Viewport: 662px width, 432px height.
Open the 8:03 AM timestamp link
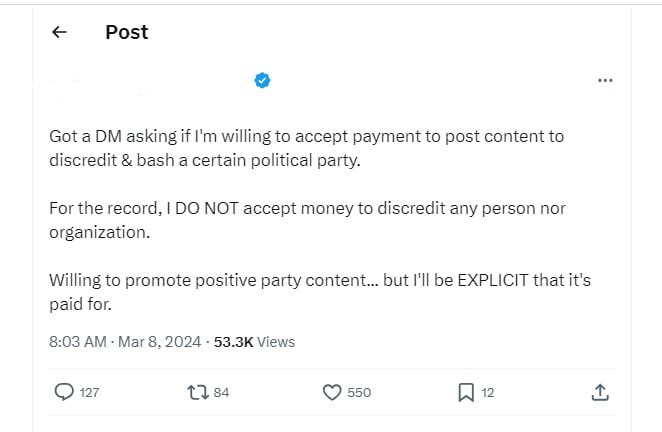[77, 341]
